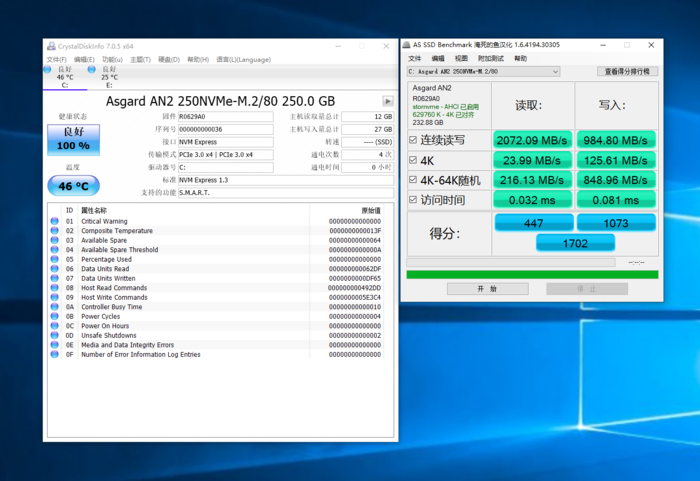Toggle the 访问时间 access time checkbox
700x481 pixels.
pos(413,200)
